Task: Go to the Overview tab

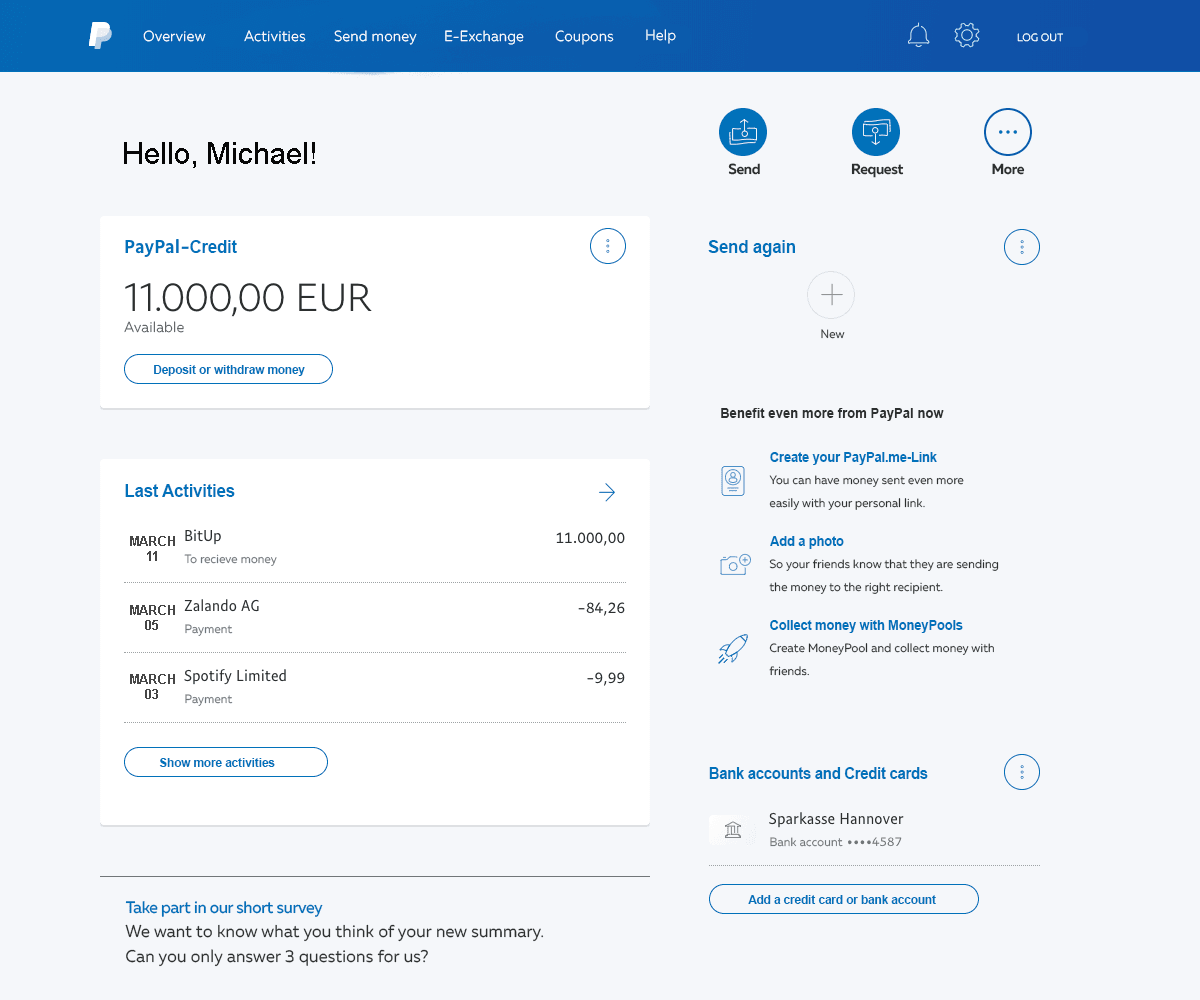Action: (174, 36)
